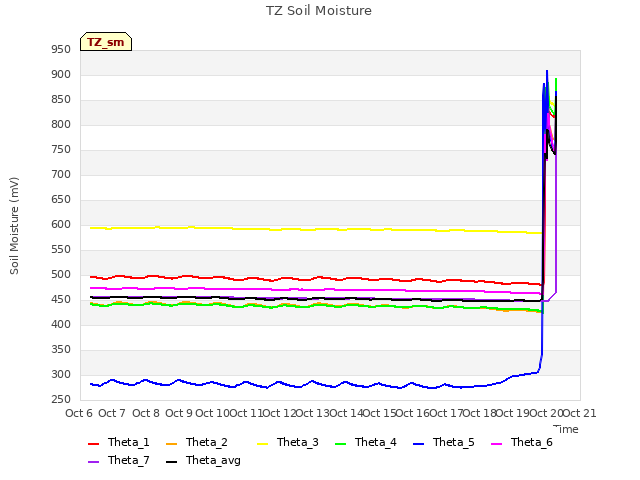Click the Time axis label
This screenshot has height=480, width=640.
[x=566, y=429]
